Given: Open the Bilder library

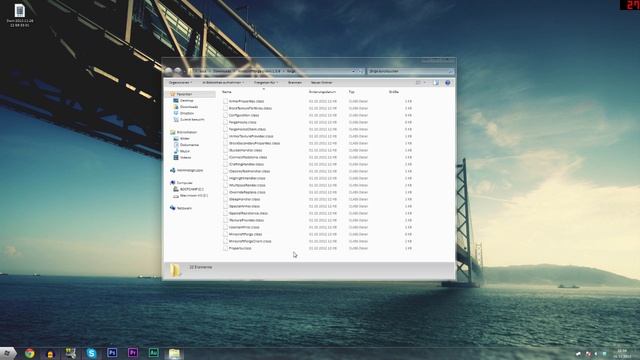Looking at the screenshot, I should 184,139.
